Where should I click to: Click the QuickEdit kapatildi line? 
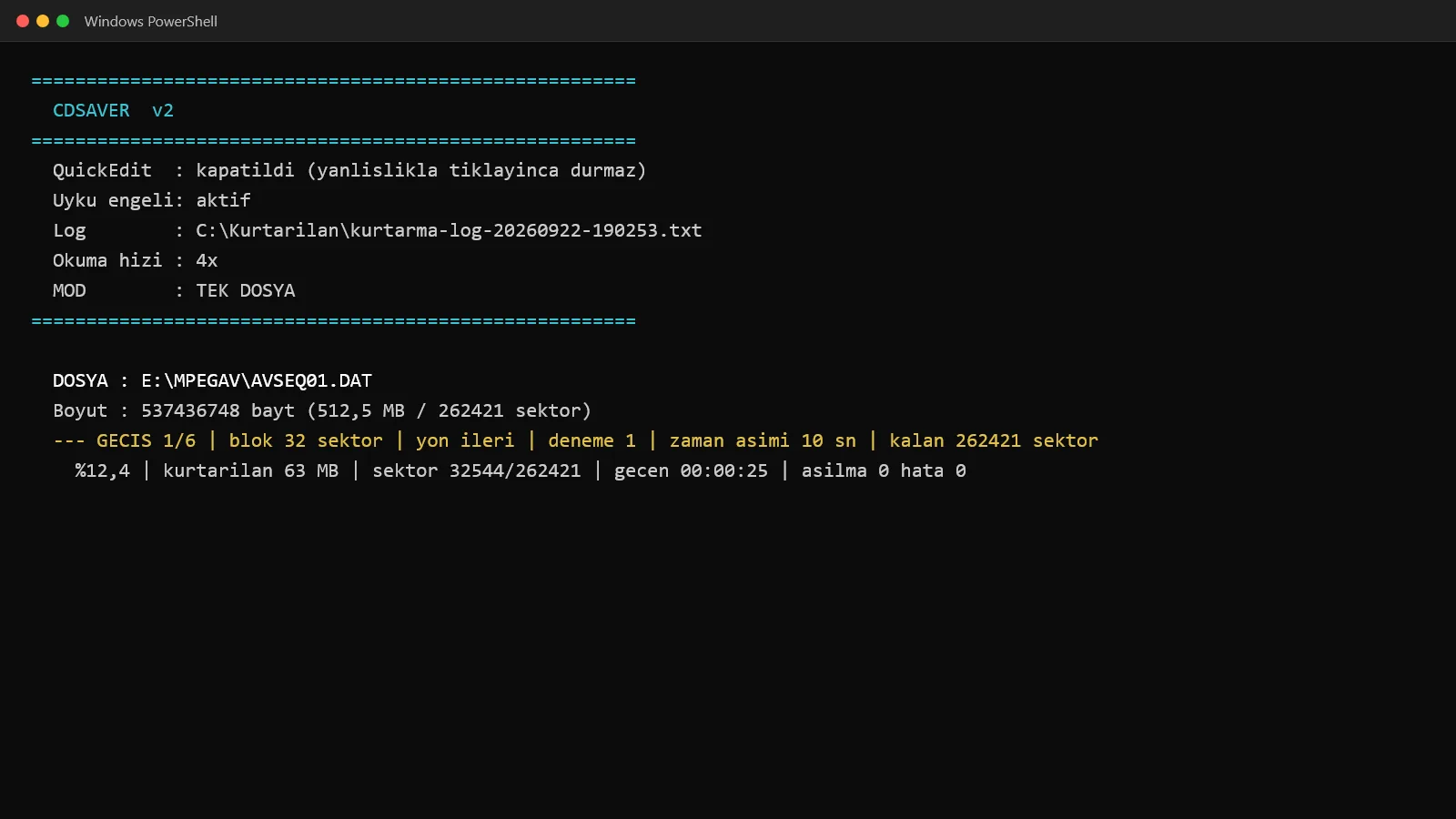[349, 170]
